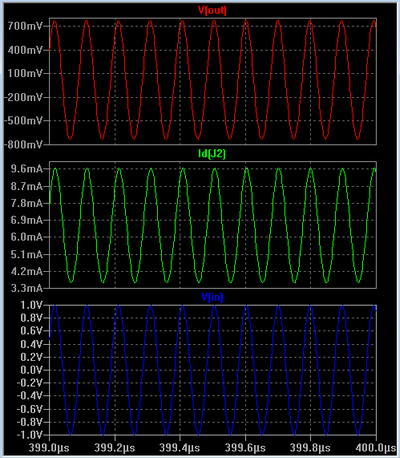Click the 0.0V axis label

(32, 370)
